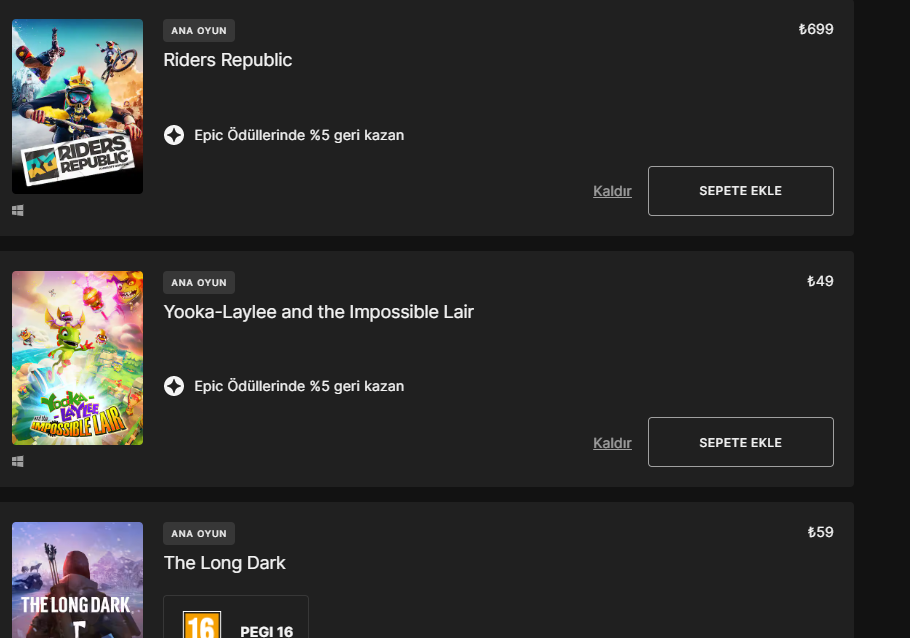Click the ANA OYUN badge on Yooka-Laylee

pos(198,282)
